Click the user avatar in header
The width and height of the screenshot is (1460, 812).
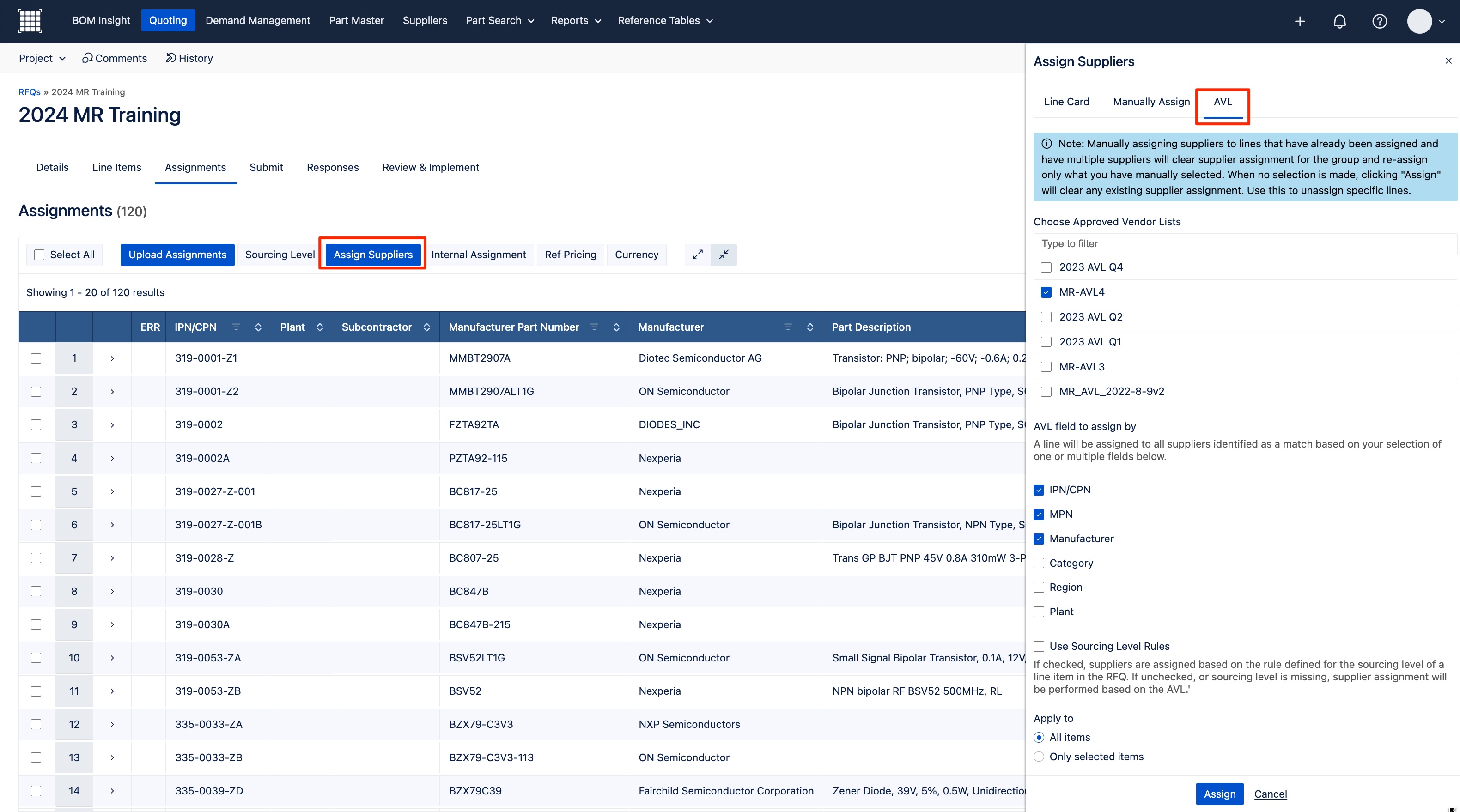tap(1419, 22)
